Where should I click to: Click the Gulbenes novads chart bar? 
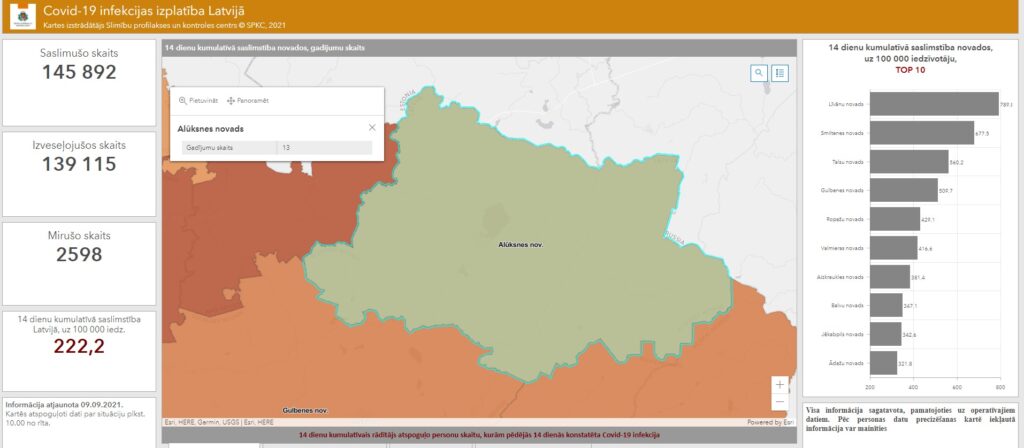[x=902, y=190]
